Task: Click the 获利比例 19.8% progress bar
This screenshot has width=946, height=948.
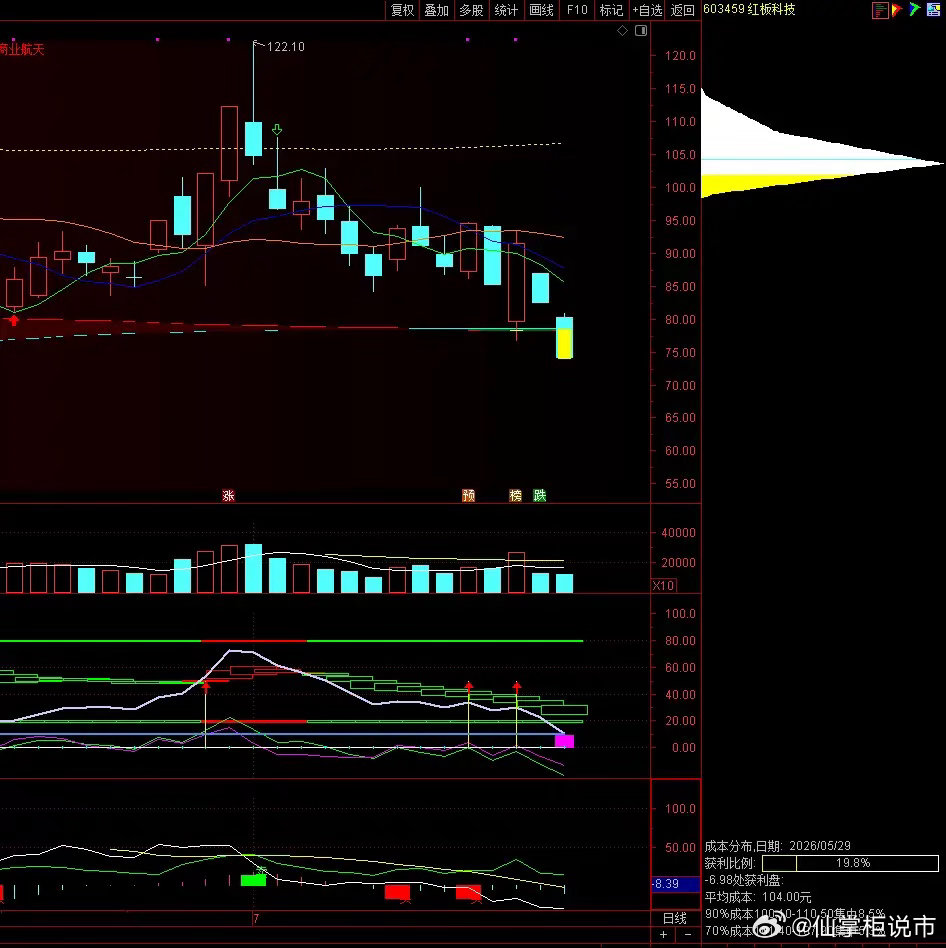Action: click(850, 863)
